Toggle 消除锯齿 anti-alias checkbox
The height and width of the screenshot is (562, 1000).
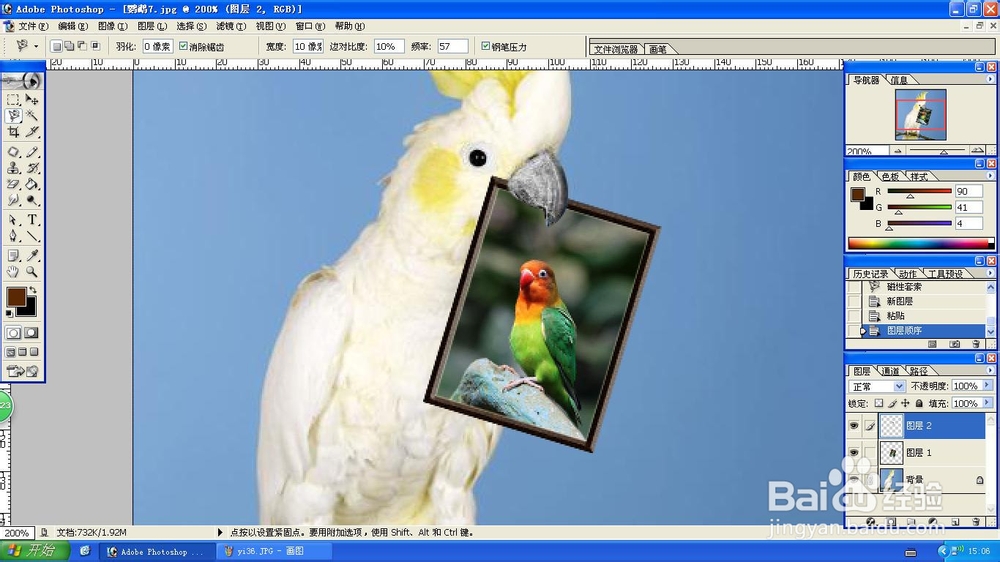tap(184, 46)
